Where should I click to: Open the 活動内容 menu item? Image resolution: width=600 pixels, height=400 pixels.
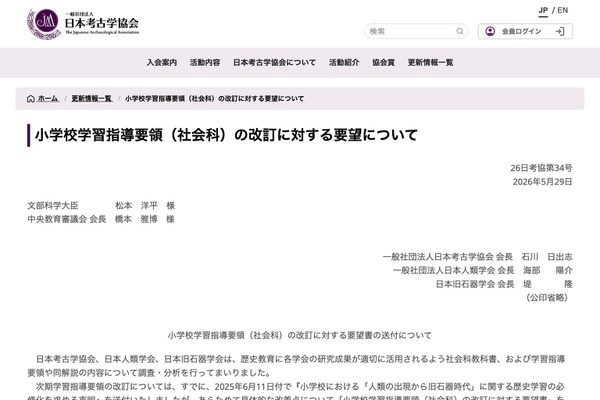coord(205,62)
